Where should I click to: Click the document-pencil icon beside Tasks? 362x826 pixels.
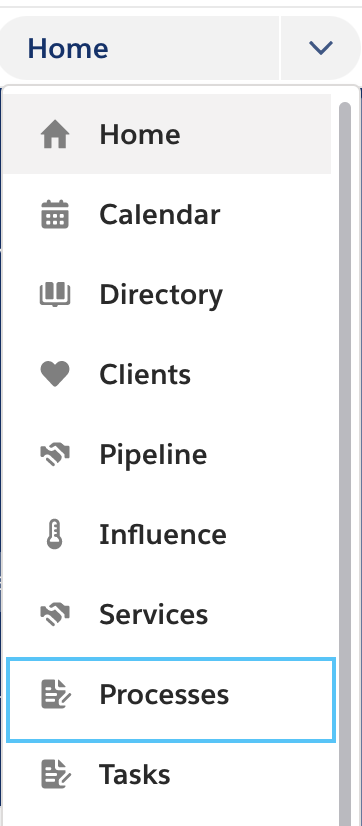coord(56,774)
